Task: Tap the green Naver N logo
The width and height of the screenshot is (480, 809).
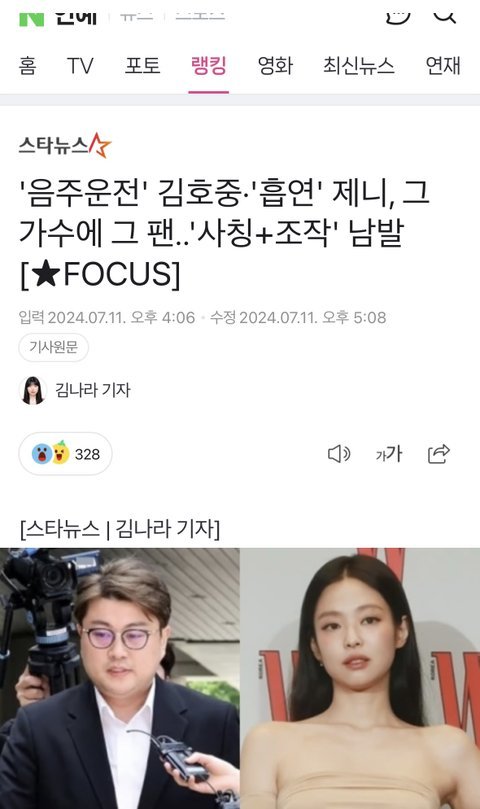Action: pos(31,18)
